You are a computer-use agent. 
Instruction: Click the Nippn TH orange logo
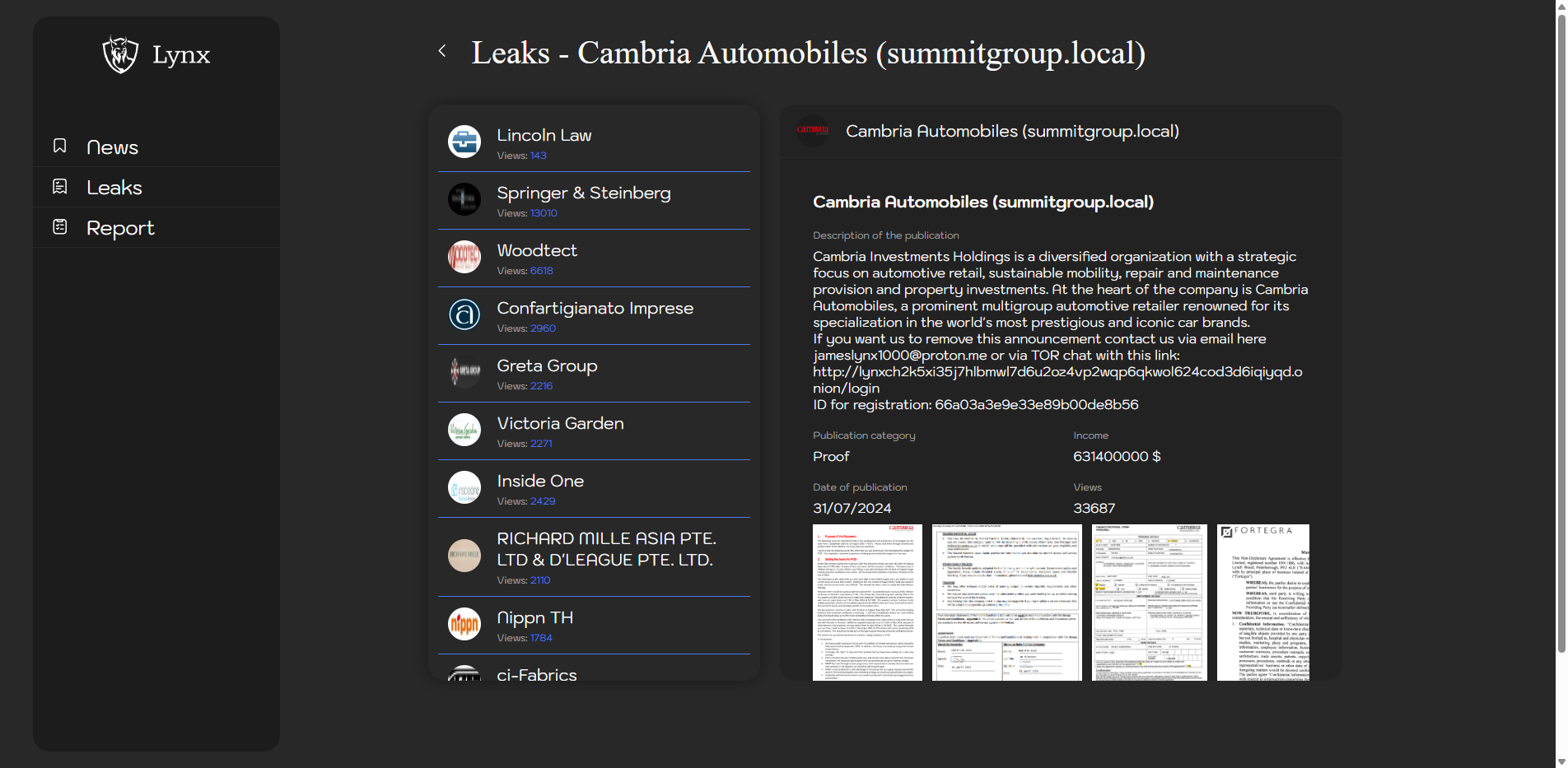(464, 625)
